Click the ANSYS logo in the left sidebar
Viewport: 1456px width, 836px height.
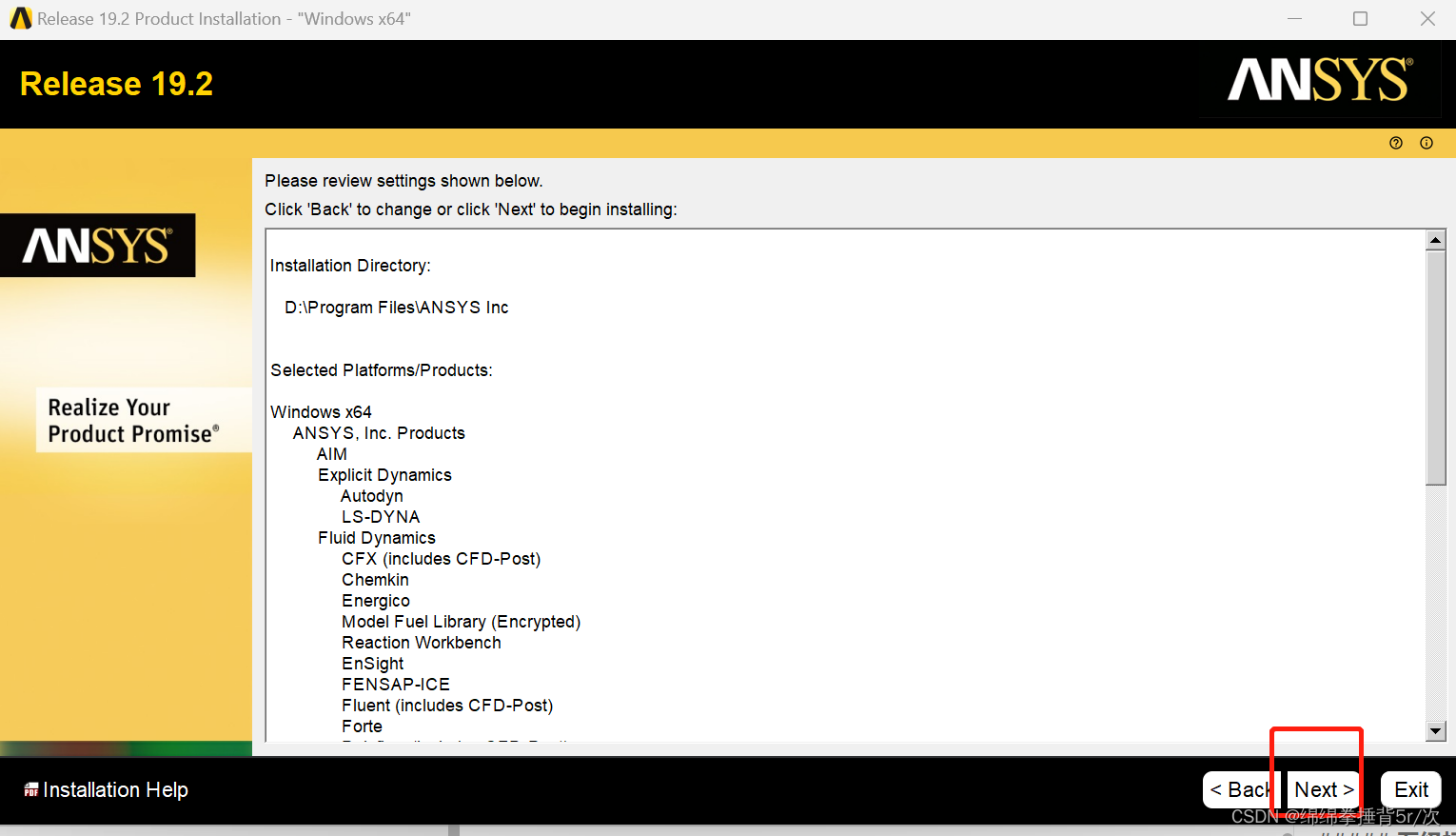98,245
